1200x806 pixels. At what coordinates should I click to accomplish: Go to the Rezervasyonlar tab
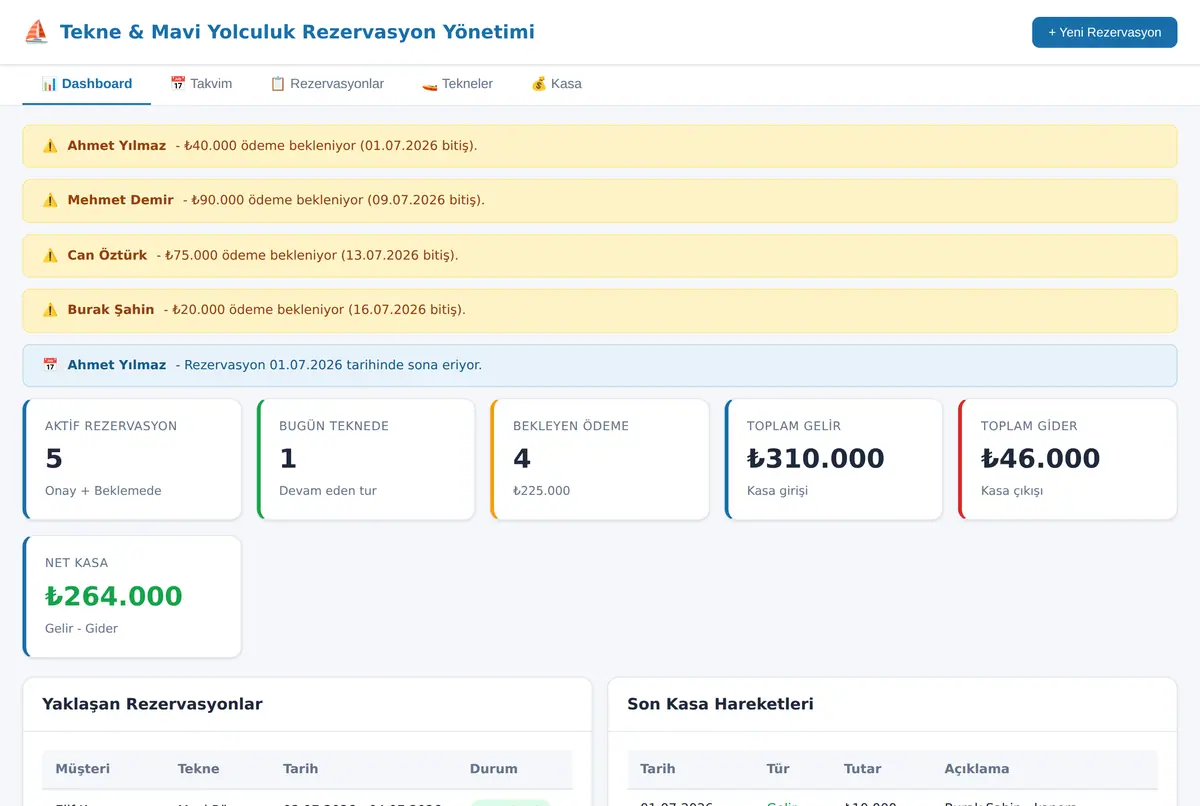pyautogui.click(x=327, y=84)
